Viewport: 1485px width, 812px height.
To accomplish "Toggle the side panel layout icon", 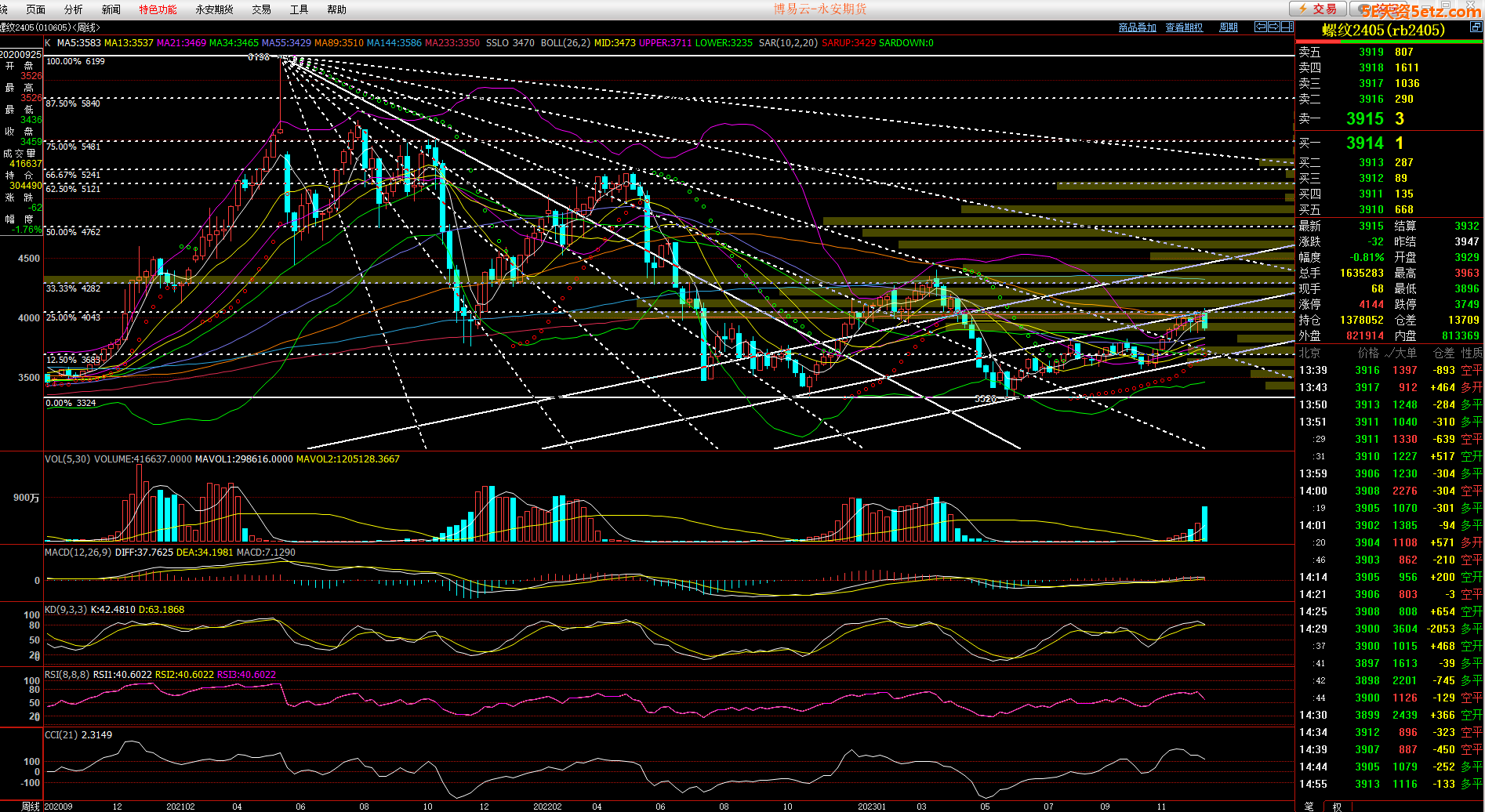I will point(1287,27).
